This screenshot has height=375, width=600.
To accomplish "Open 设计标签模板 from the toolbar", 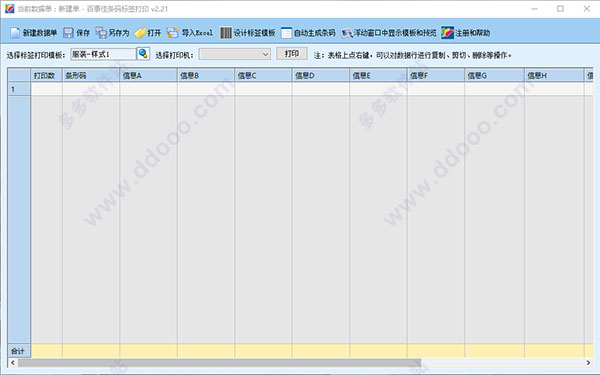I will pos(254,33).
